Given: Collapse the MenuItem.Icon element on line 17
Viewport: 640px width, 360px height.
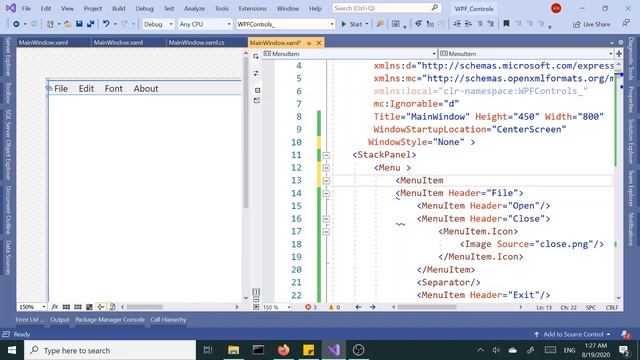Looking at the screenshot, I should coord(326,232).
